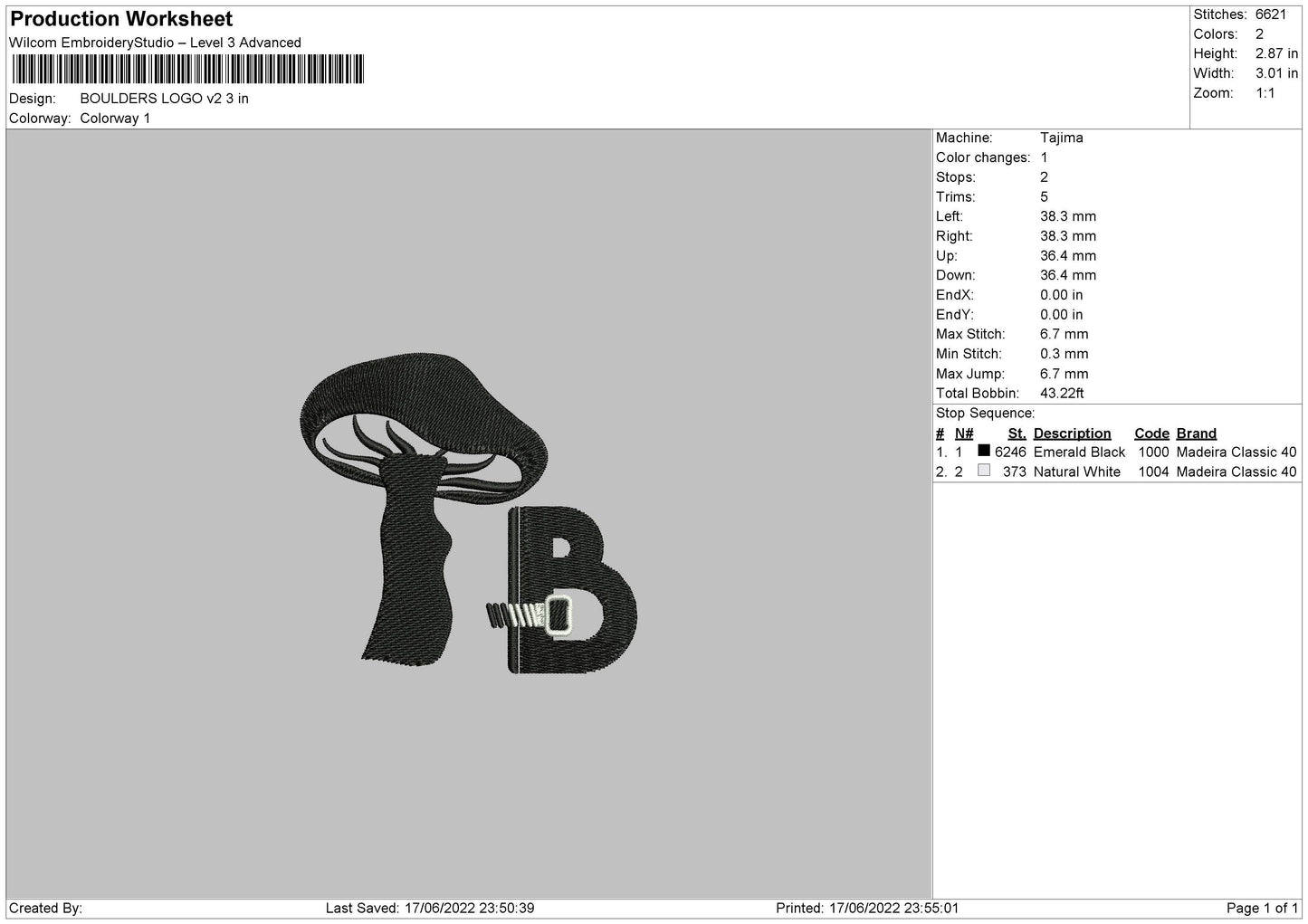
Task: Click the Colors value 2
Action: (1259, 34)
